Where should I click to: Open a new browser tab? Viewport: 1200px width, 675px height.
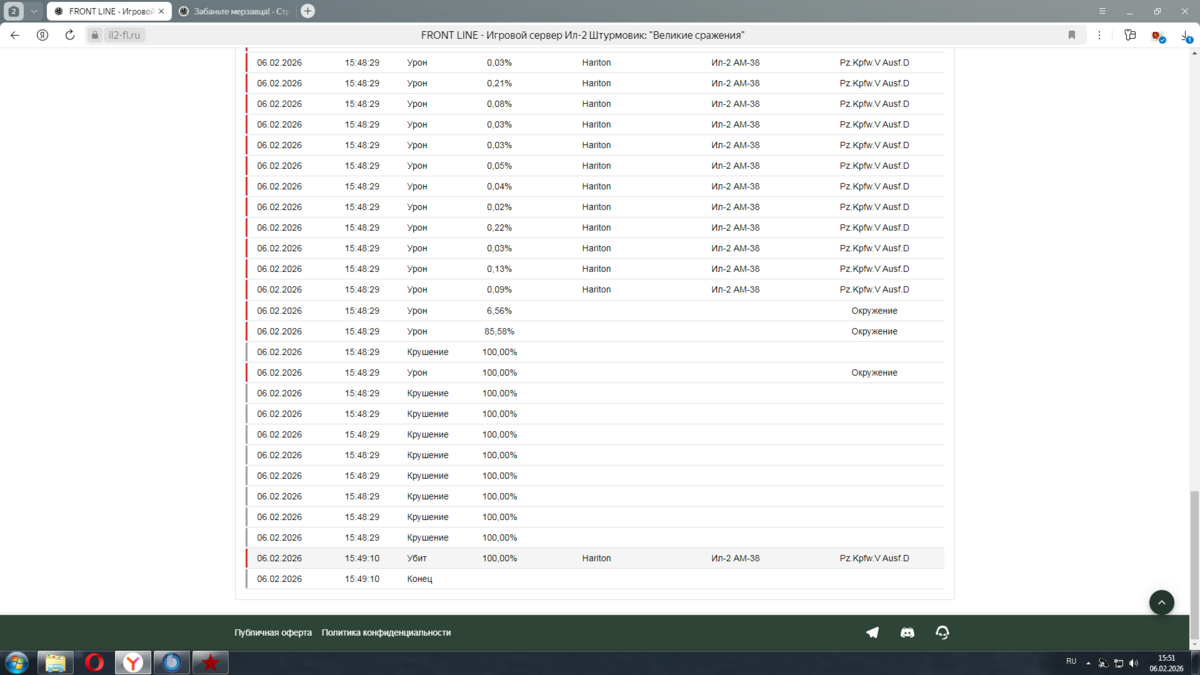click(308, 11)
